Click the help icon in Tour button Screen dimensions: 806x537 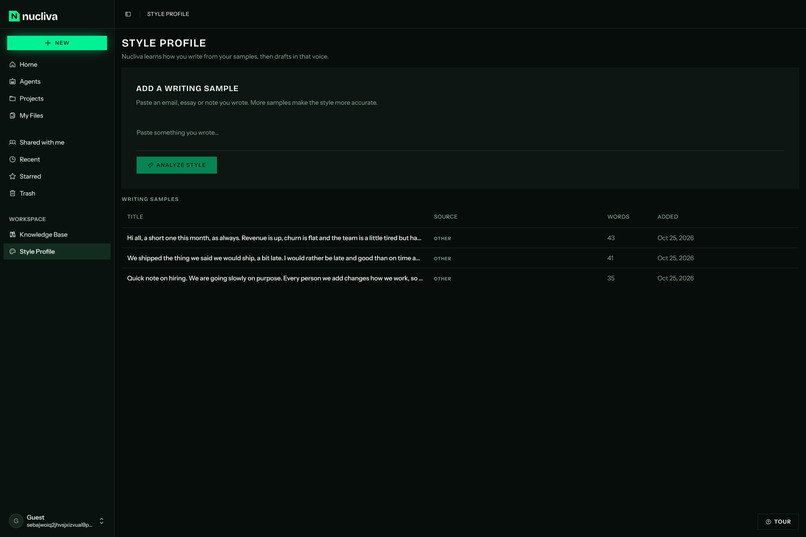(768, 522)
